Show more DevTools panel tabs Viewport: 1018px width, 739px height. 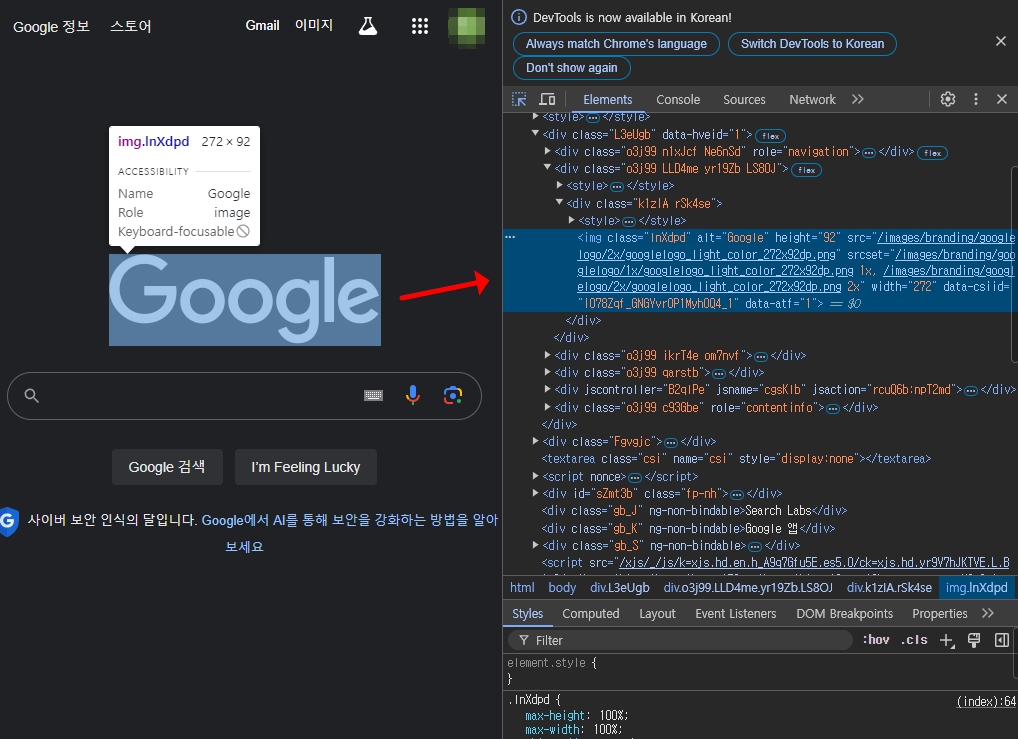pyautogui.click(x=858, y=99)
